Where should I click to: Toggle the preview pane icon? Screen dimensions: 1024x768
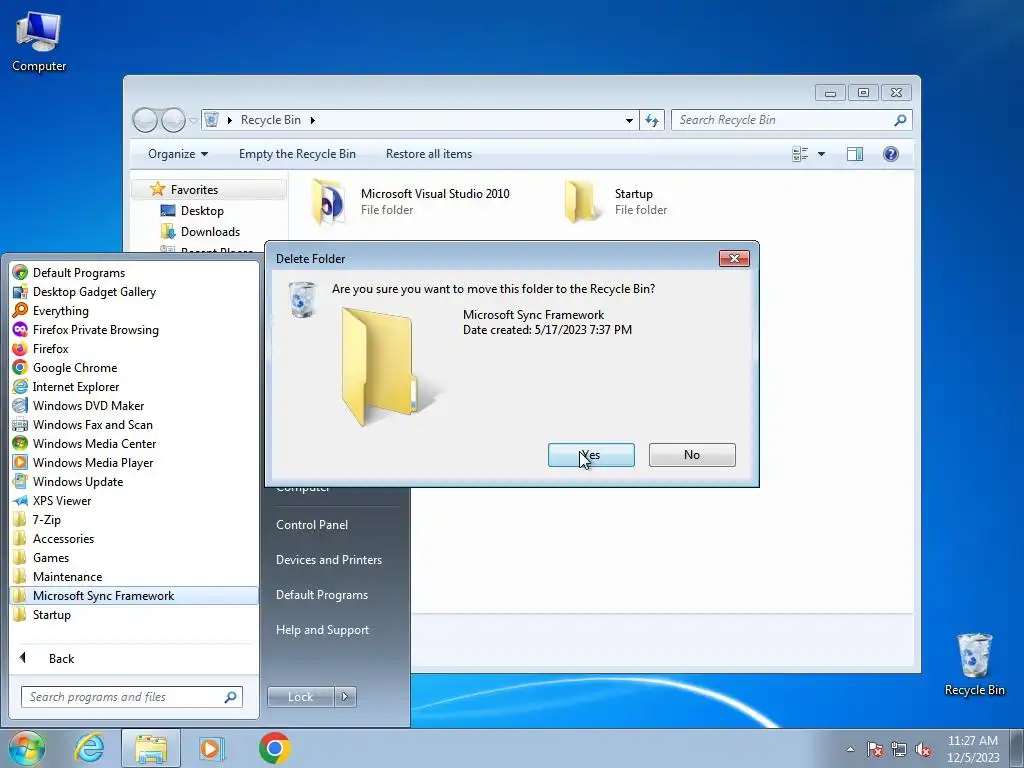click(x=855, y=154)
